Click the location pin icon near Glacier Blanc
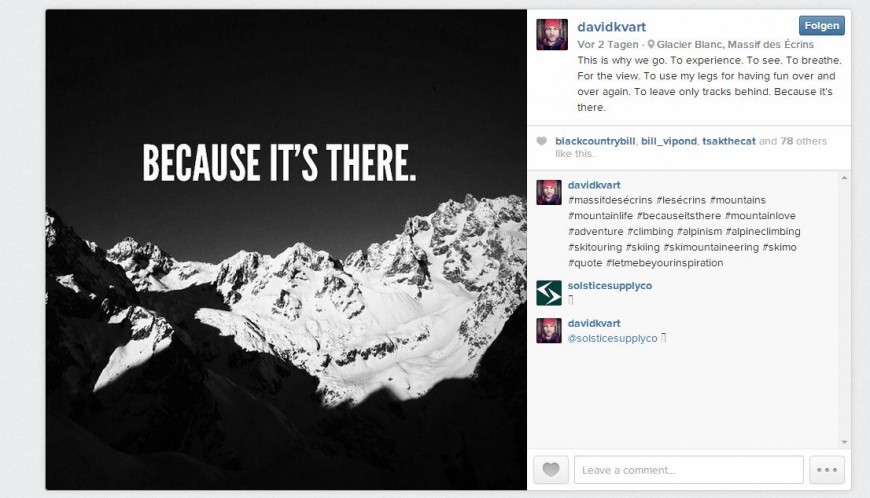Image resolution: width=870 pixels, height=498 pixels. (x=651, y=44)
